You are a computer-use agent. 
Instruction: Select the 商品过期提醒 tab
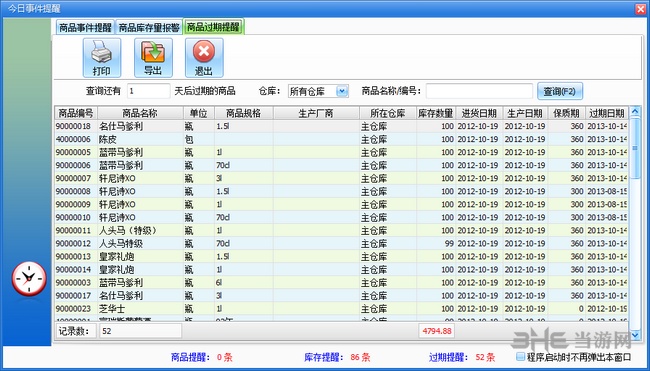(x=213, y=27)
